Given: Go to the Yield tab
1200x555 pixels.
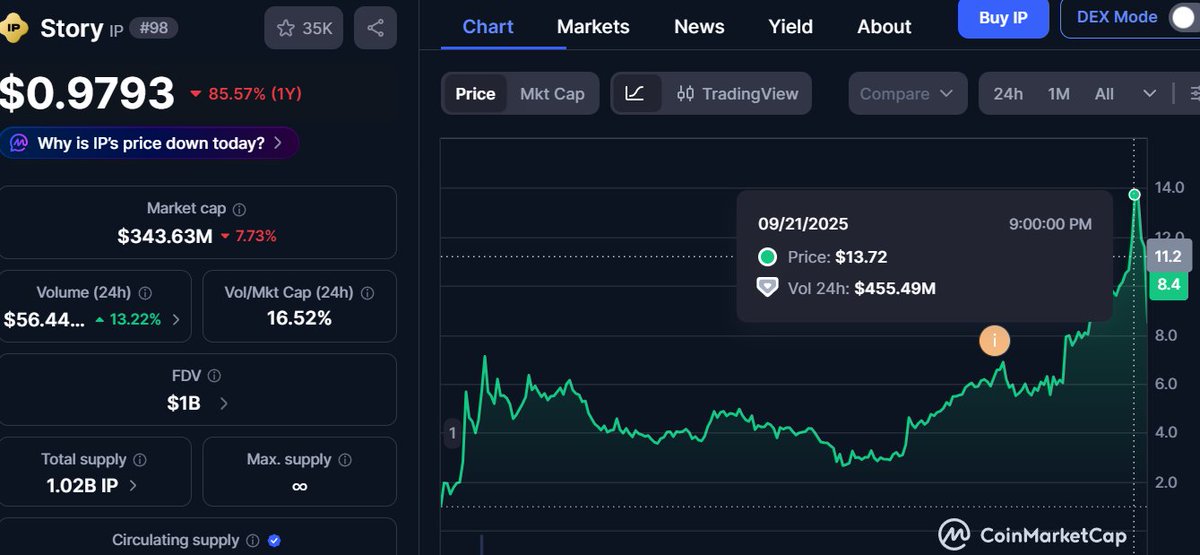Looking at the screenshot, I should (790, 27).
